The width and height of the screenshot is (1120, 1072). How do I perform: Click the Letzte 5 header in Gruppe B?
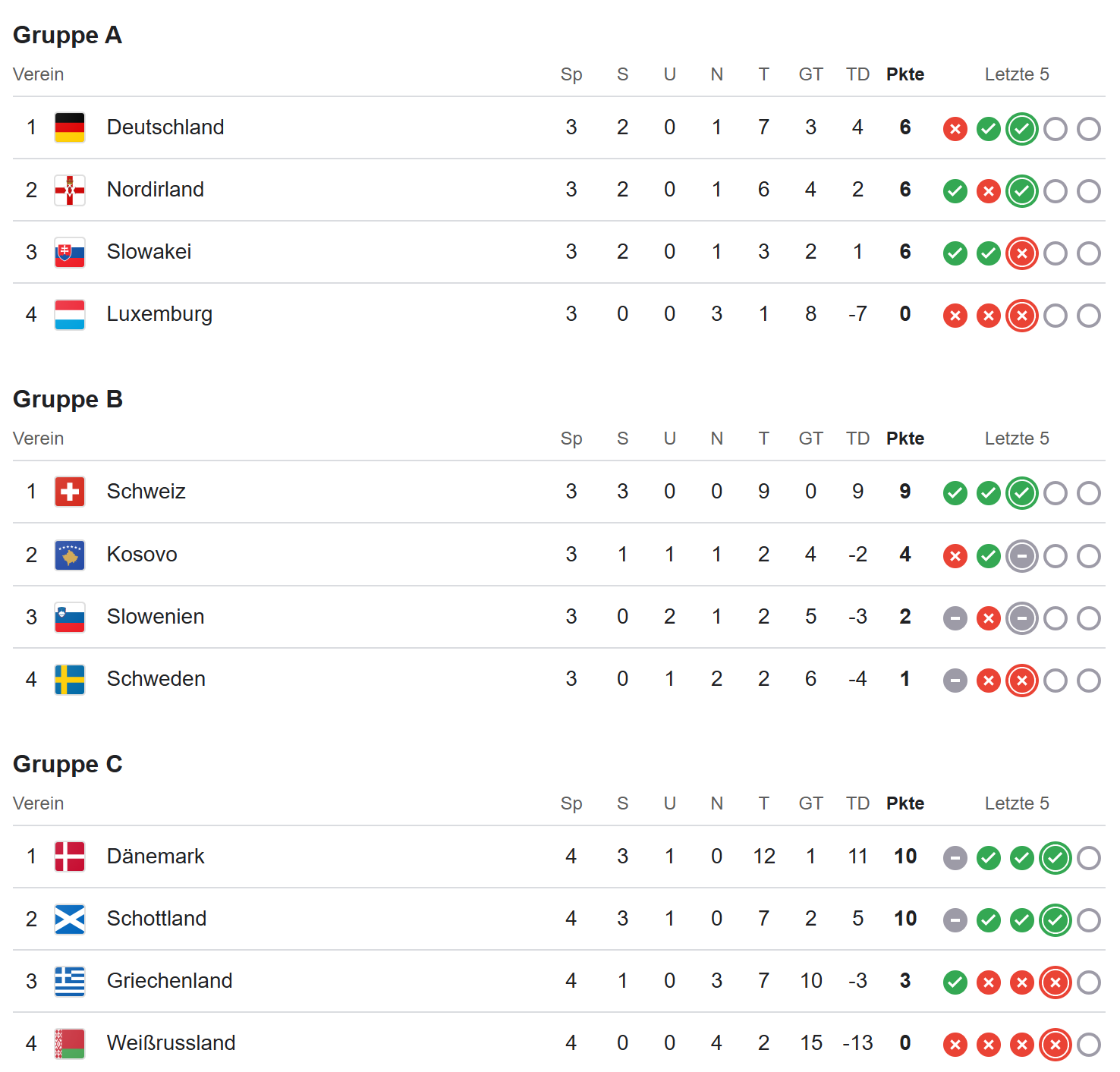click(1016, 439)
